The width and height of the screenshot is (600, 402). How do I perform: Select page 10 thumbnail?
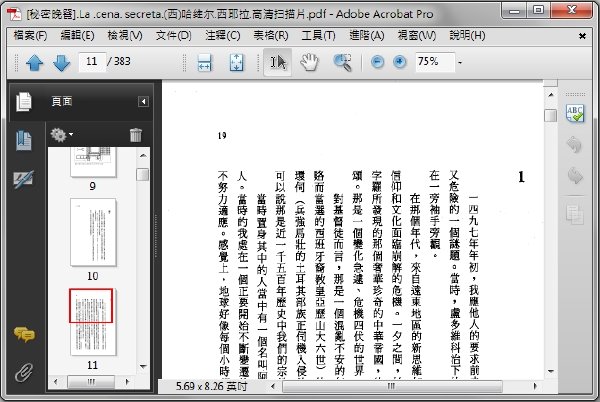tap(93, 232)
